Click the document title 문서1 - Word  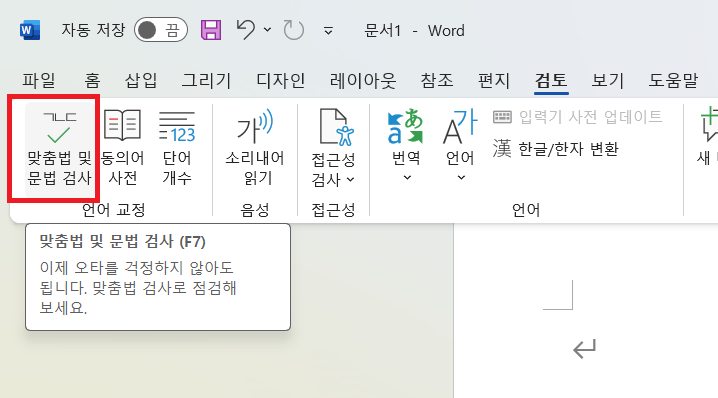(414, 31)
